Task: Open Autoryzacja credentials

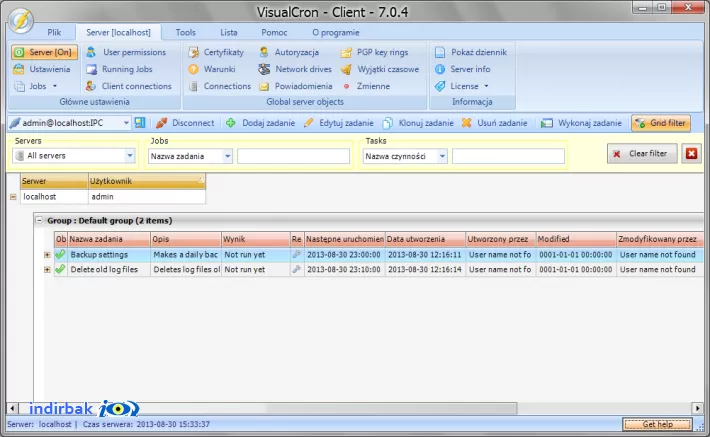Action: point(289,52)
